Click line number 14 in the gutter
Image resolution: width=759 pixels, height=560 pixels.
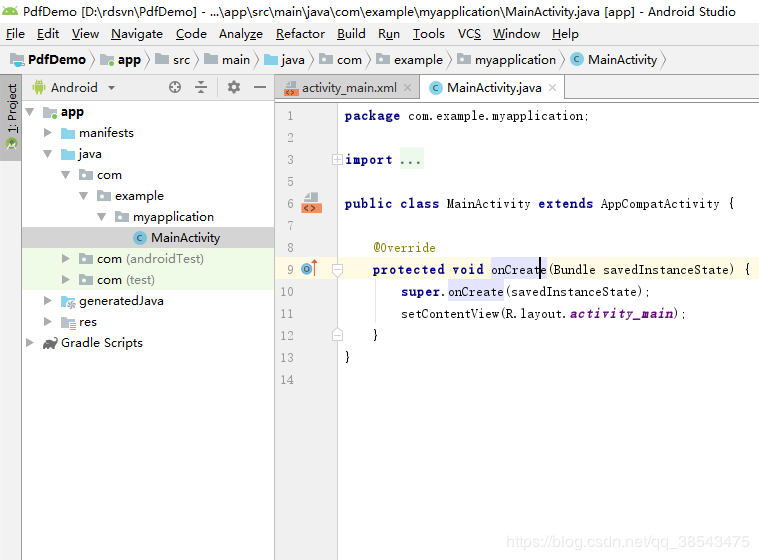coord(287,380)
